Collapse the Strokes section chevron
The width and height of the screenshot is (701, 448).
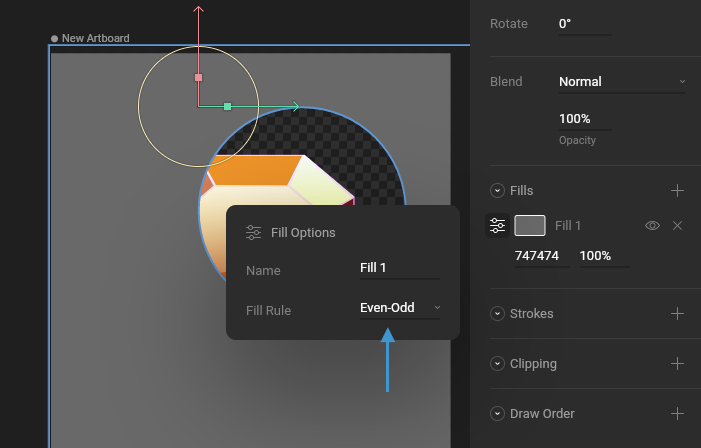497,313
